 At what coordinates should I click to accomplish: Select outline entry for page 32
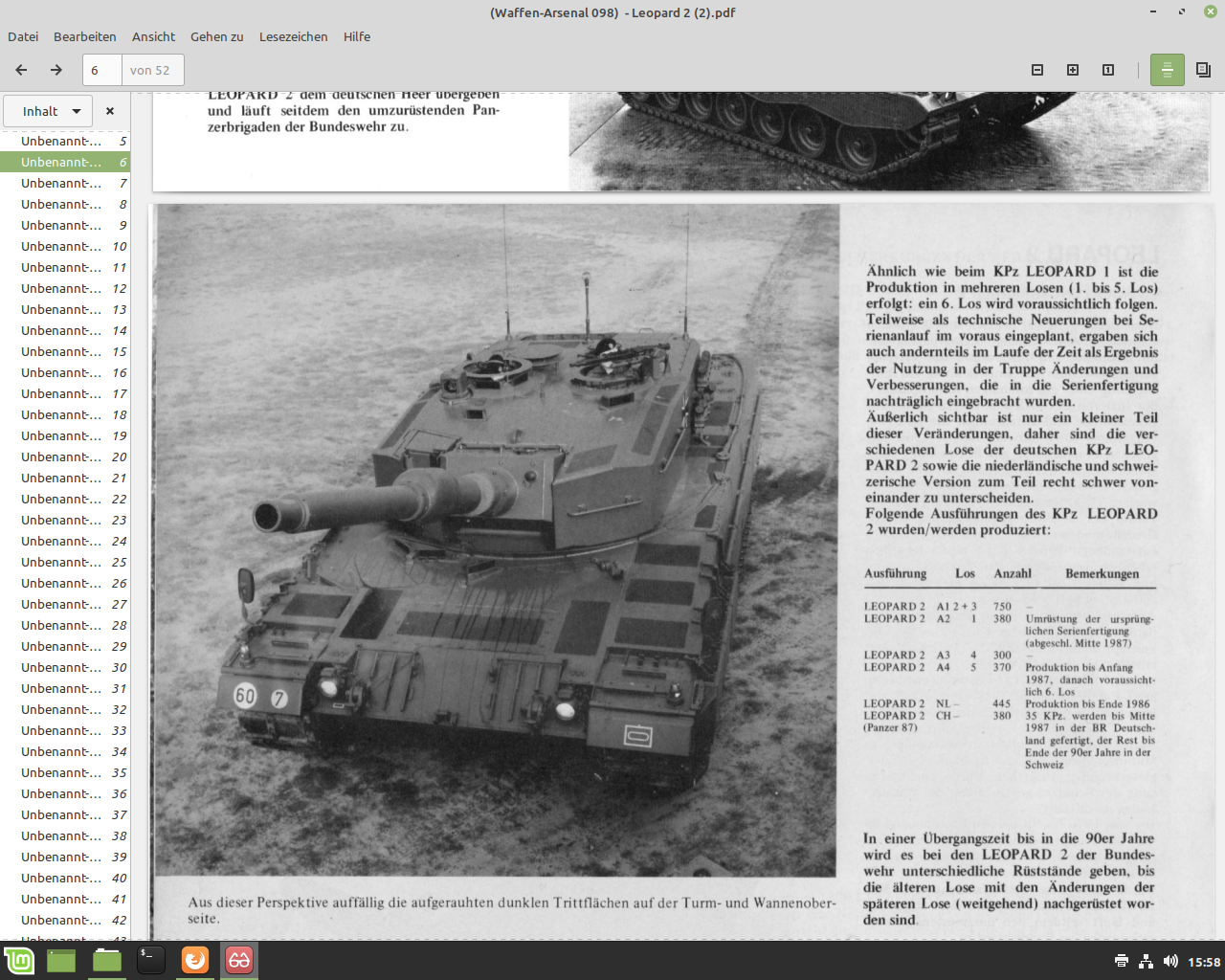tap(65, 709)
